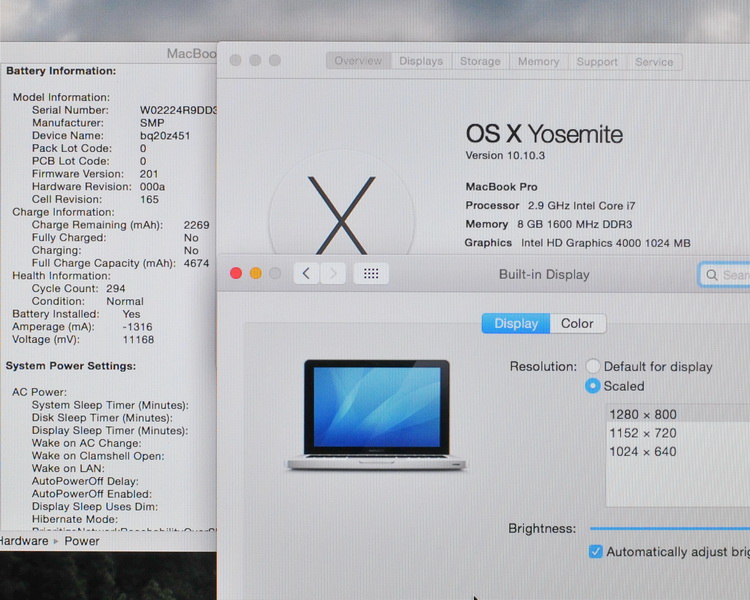Choose 1024 × 640 resolution
Screen dimensions: 750x600
click(678, 452)
